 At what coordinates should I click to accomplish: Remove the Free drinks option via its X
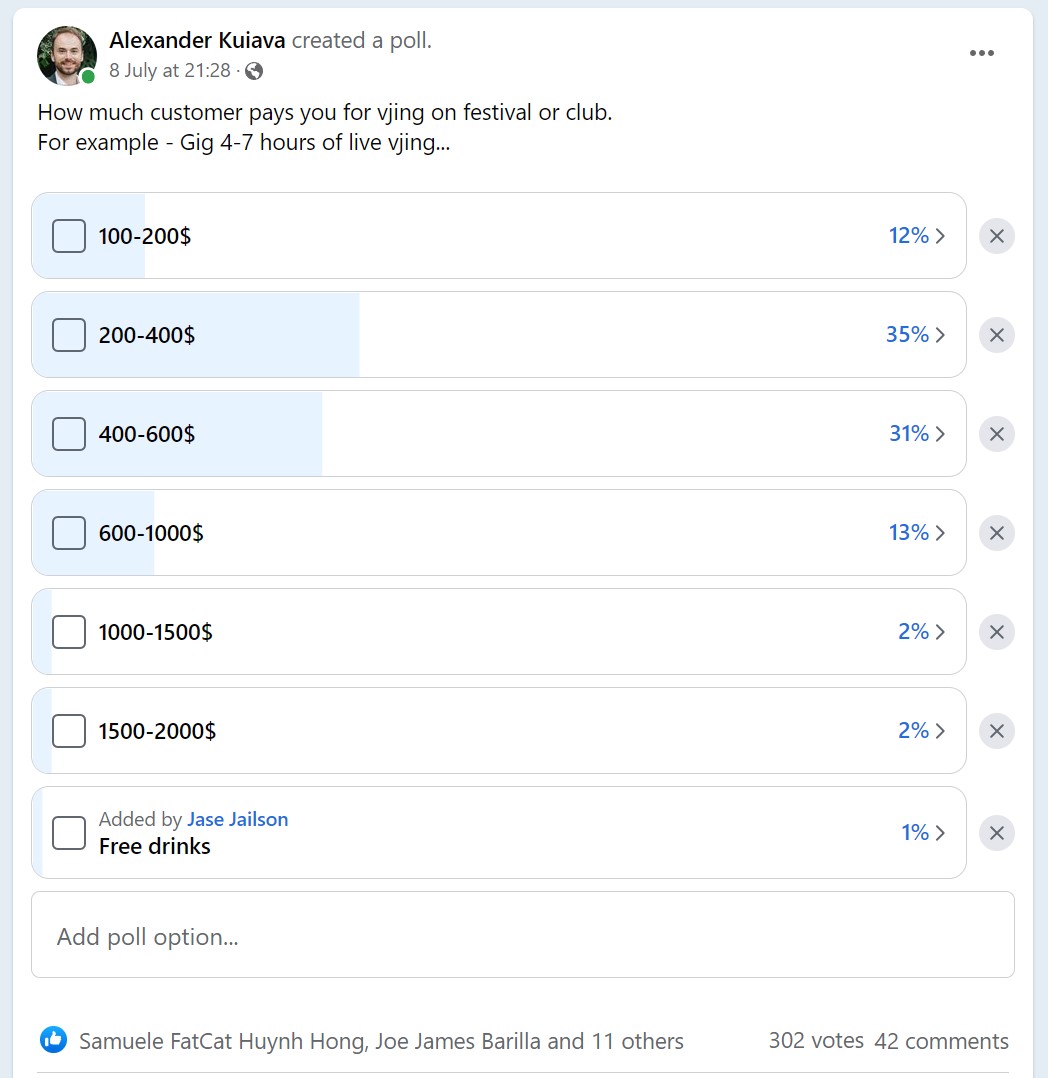click(996, 833)
